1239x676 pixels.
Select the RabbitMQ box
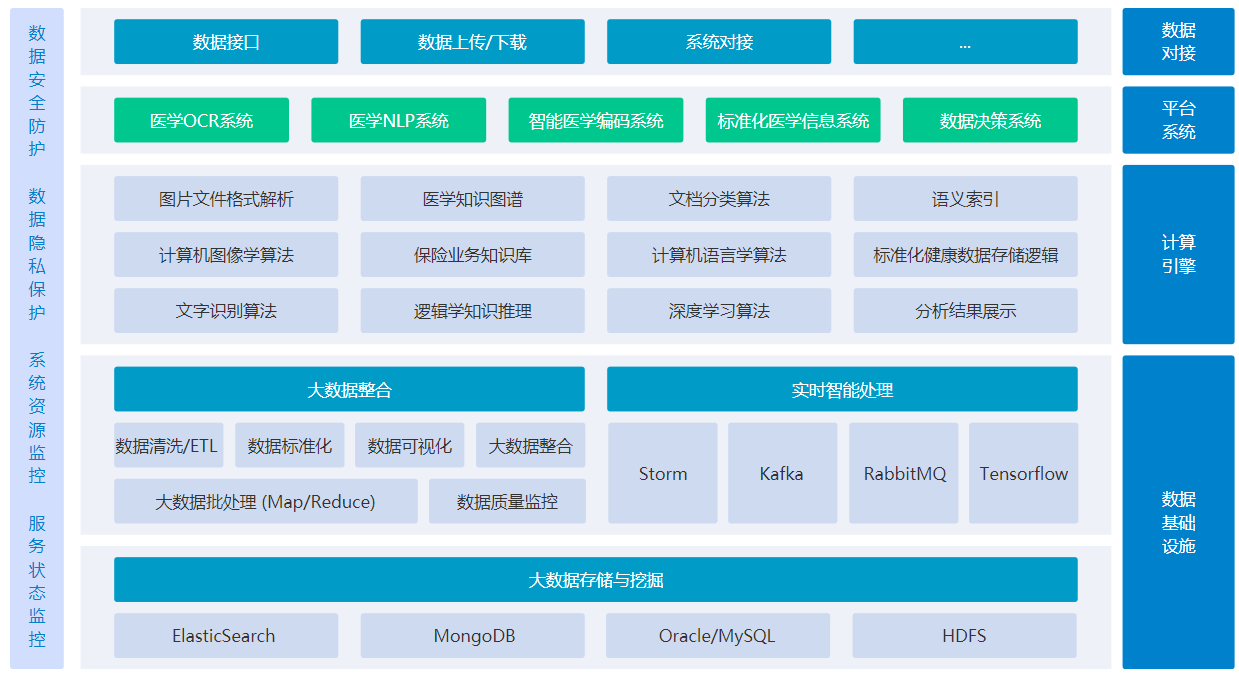click(904, 473)
